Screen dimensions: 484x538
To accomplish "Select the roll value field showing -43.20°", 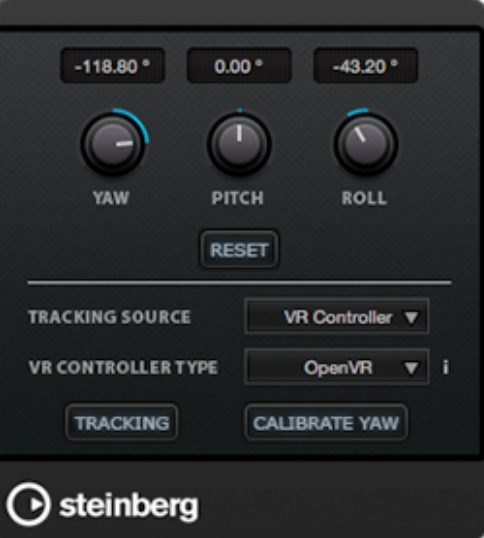I will coord(366,66).
